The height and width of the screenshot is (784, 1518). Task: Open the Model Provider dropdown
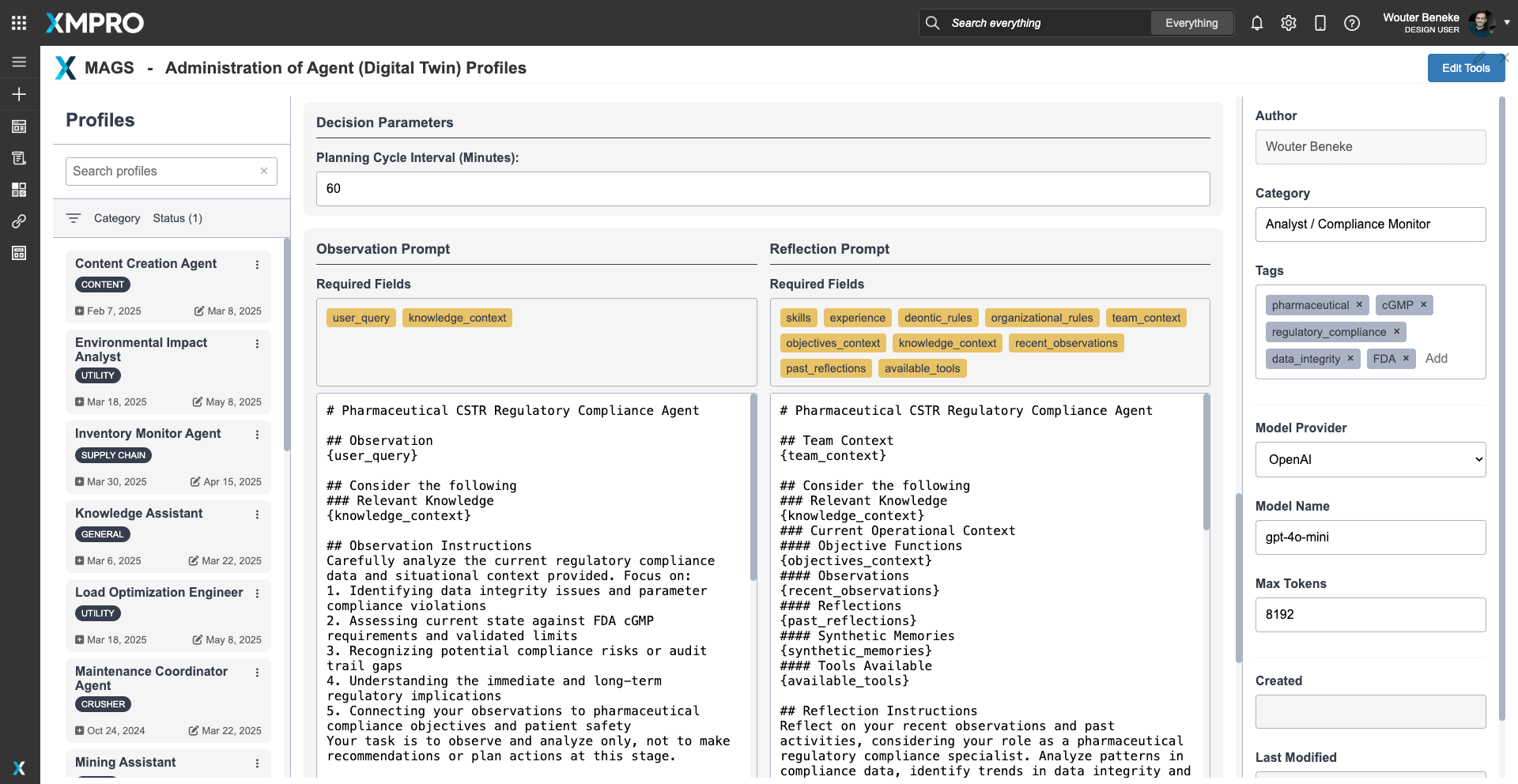(x=1370, y=459)
